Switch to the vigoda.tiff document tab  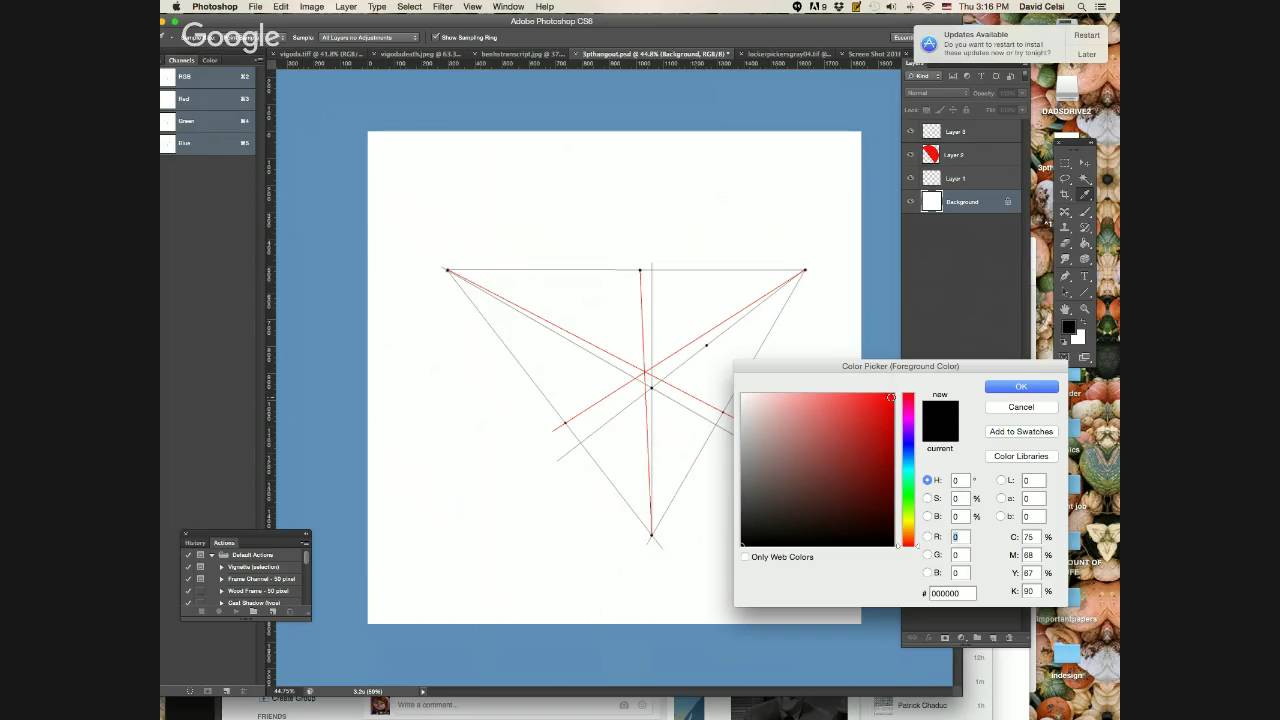(320, 54)
